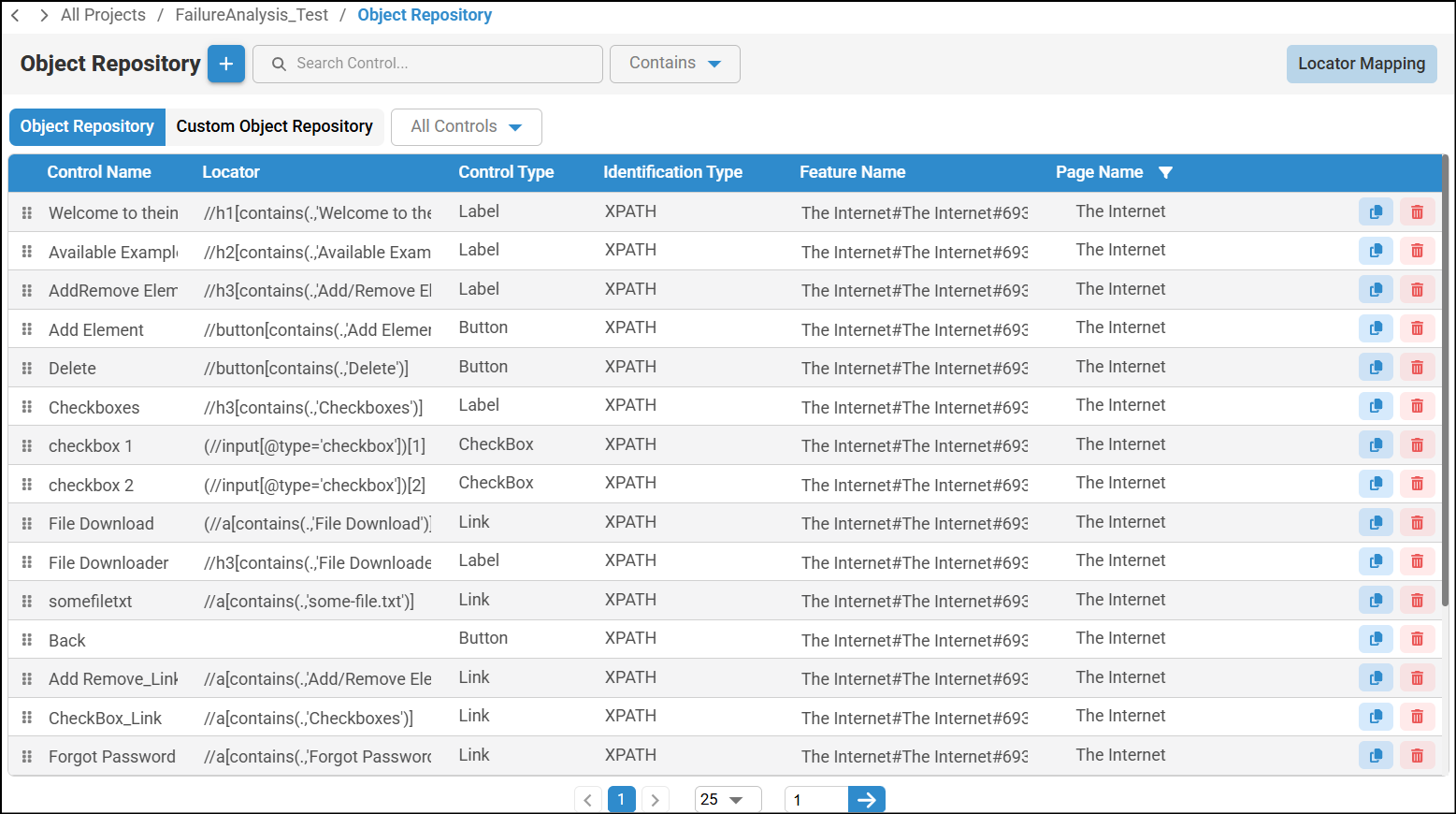Select the 'somefiletxt' control name

pos(91,602)
